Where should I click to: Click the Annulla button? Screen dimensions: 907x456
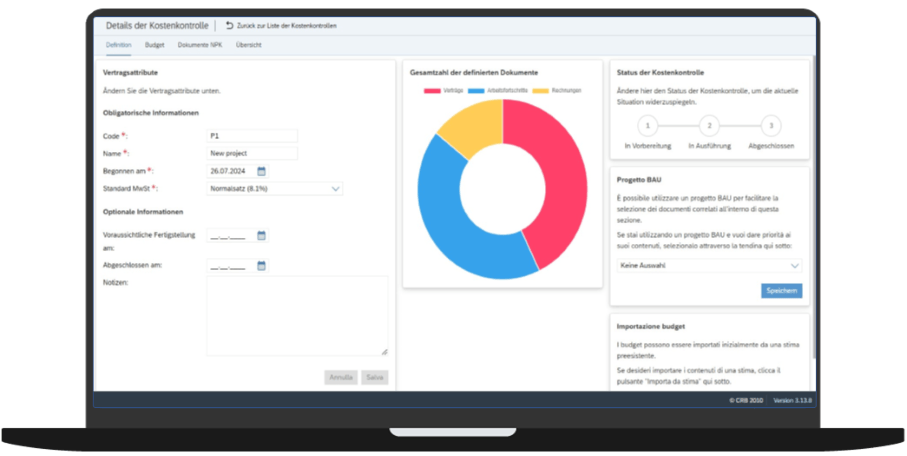click(340, 377)
